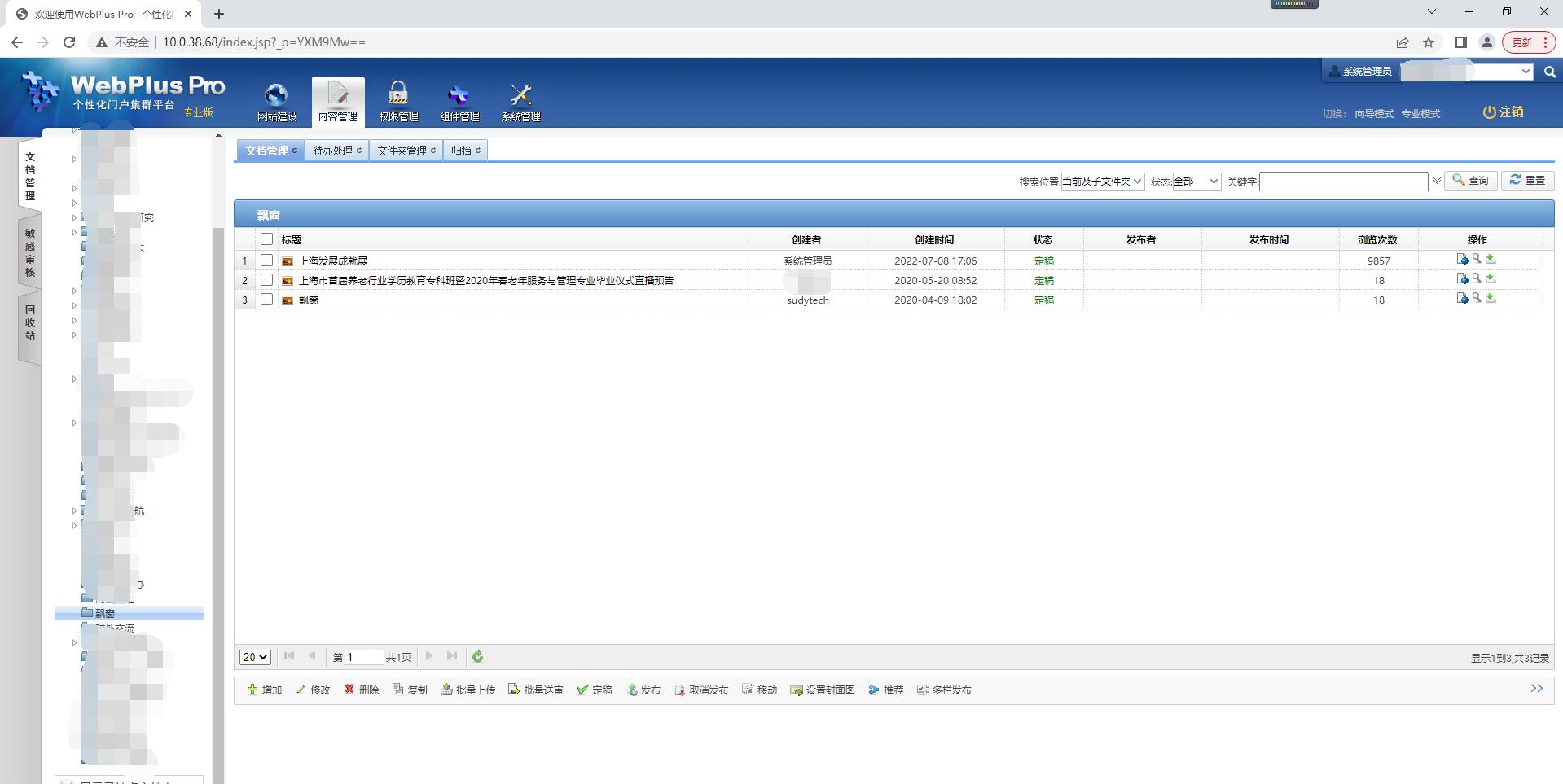Click green download icon in 飘窗 article row
This screenshot has height=784, width=1563.
(x=1491, y=299)
